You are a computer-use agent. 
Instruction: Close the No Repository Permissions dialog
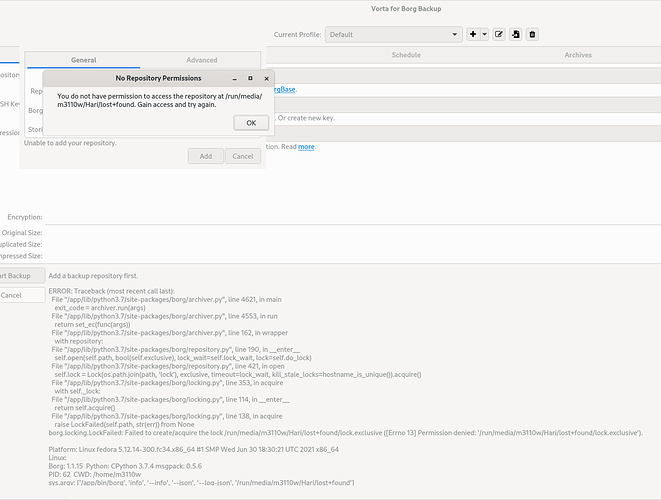pyautogui.click(x=266, y=78)
